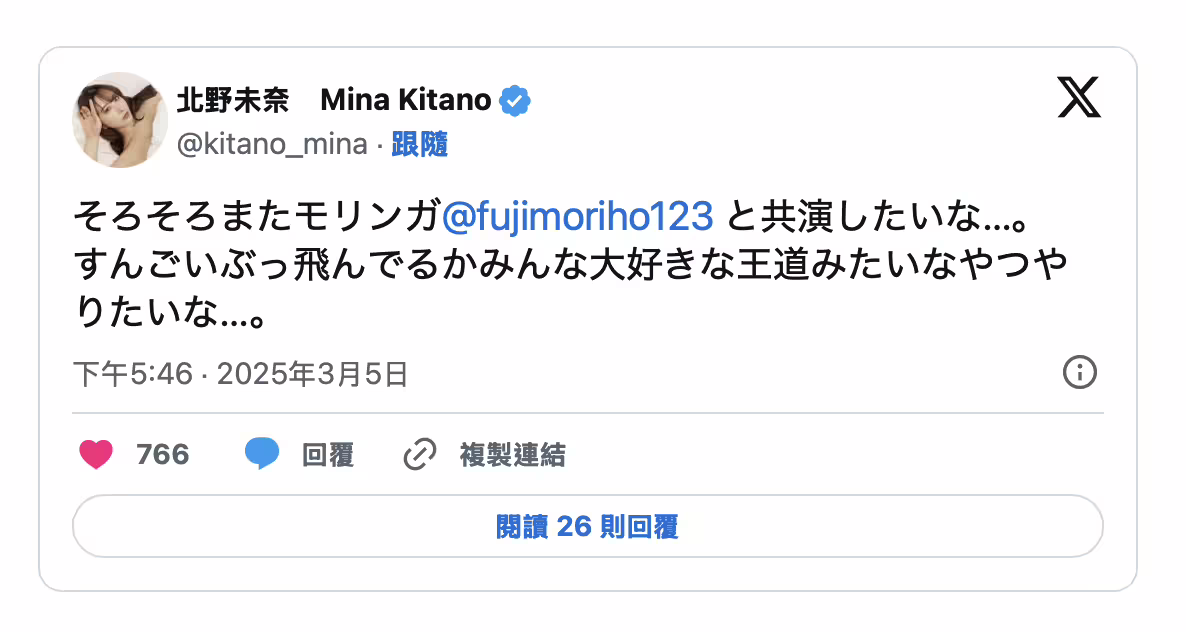Image resolution: width=1186 pixels, height=632 pixels.
Task: Click the 2025年3月5日 date
Action: click(x=312, y=375)
